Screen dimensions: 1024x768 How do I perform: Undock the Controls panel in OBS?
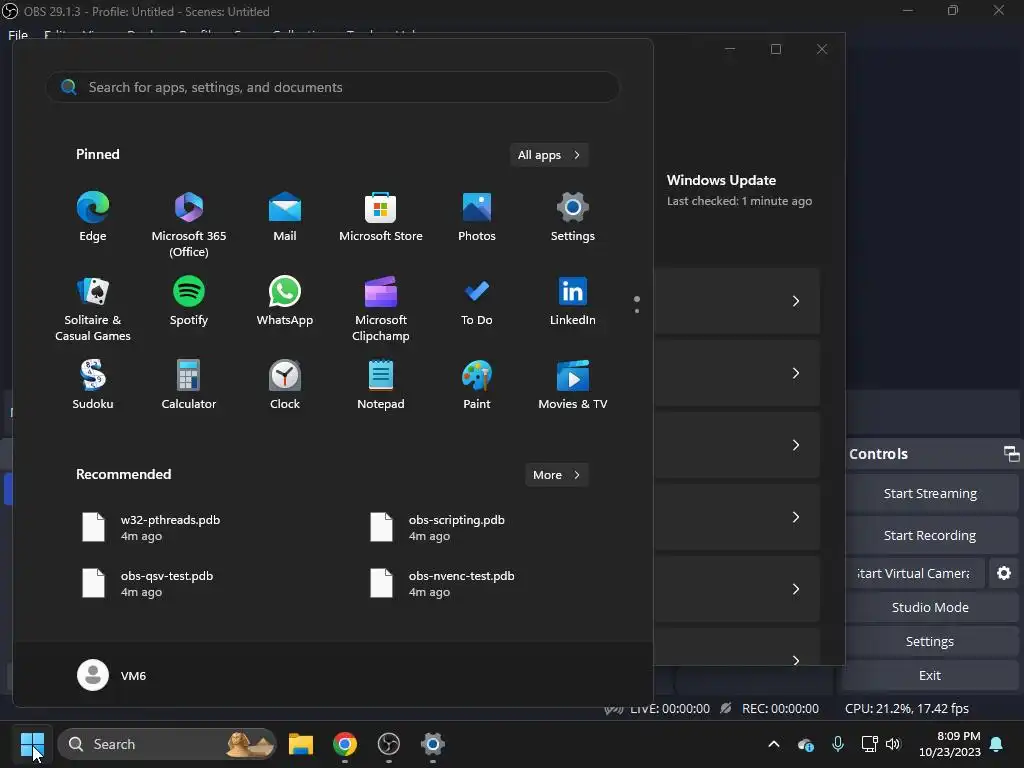click(1011, 453)
